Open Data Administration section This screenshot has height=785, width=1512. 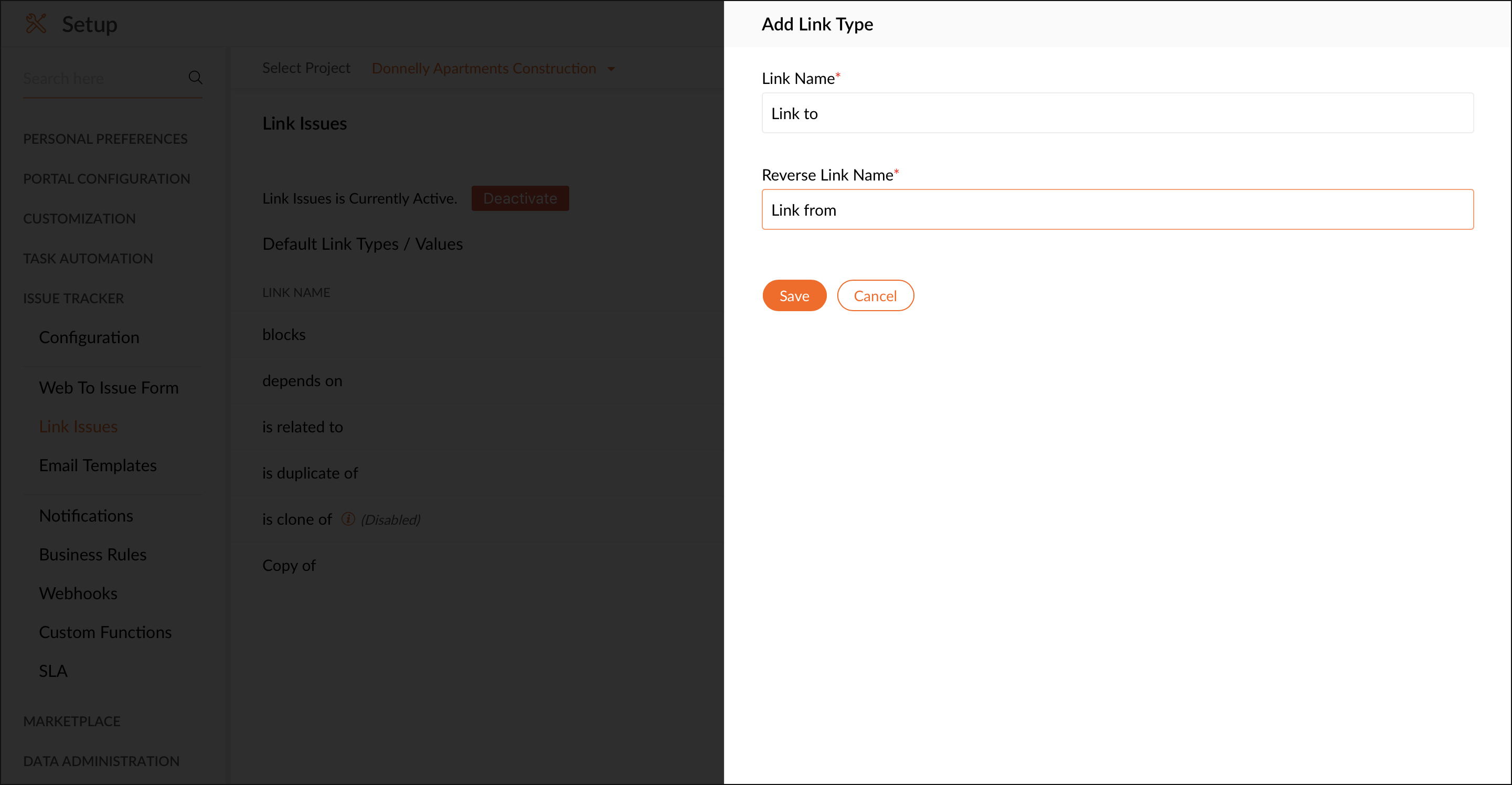[102, 761]
